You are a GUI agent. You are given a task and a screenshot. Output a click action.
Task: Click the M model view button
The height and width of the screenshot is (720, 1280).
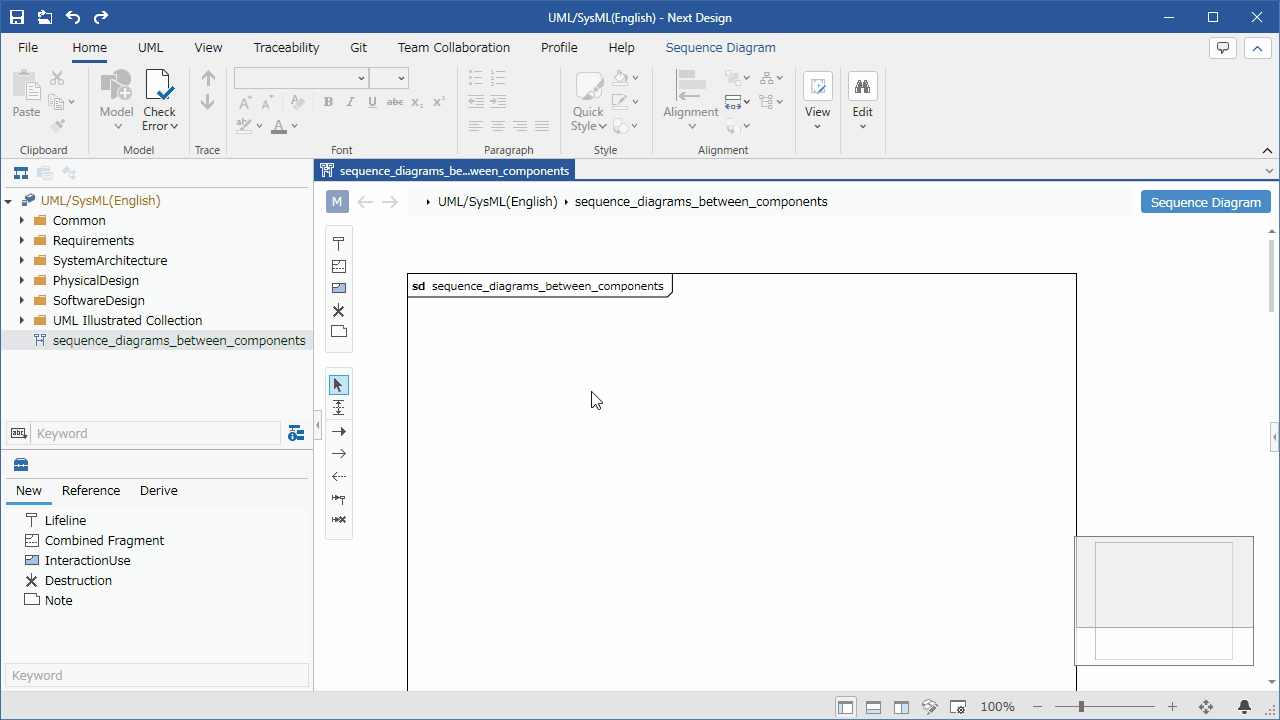pyautogui.click(x=337, y=202)
